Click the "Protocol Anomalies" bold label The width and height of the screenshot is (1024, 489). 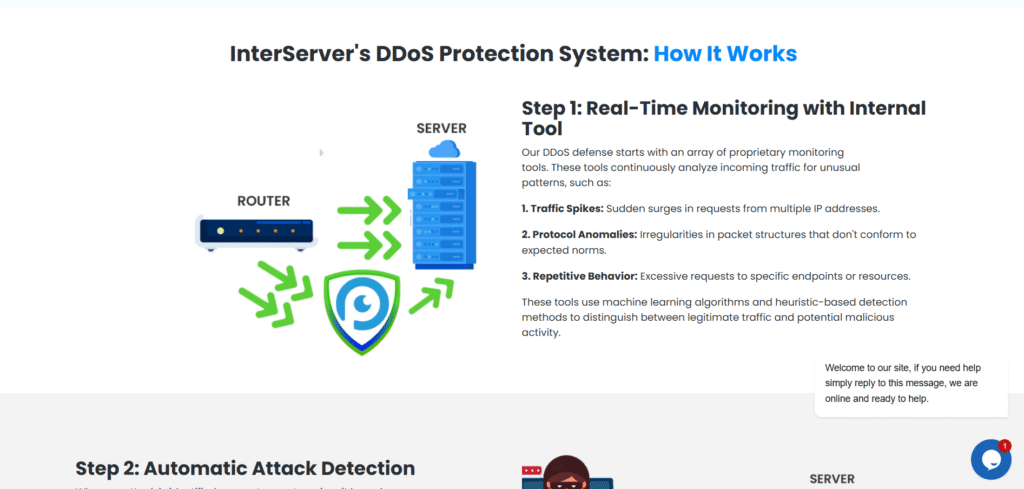pos(579,234)
